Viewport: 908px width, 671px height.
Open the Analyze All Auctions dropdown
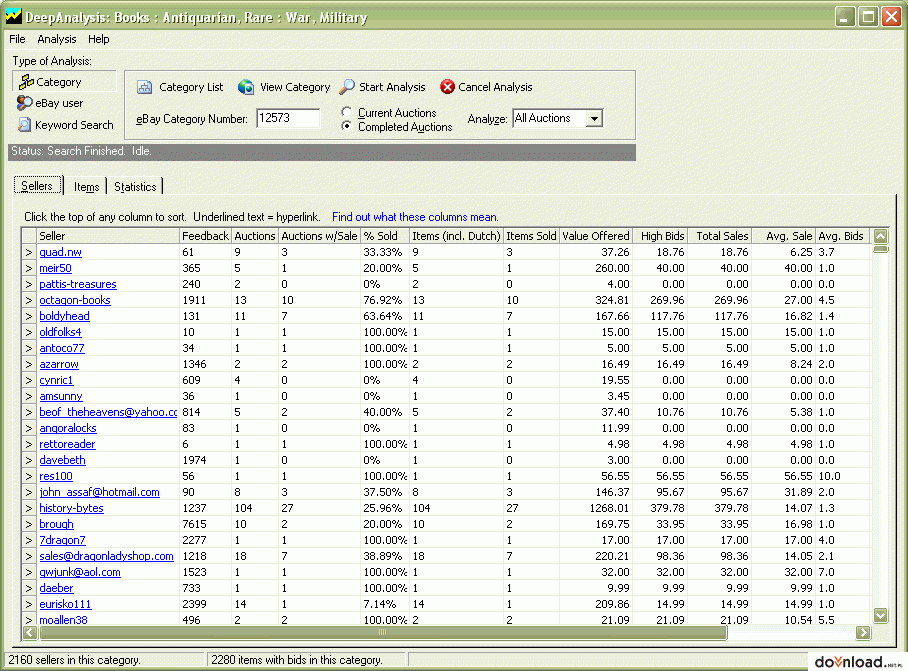(594, 119)
